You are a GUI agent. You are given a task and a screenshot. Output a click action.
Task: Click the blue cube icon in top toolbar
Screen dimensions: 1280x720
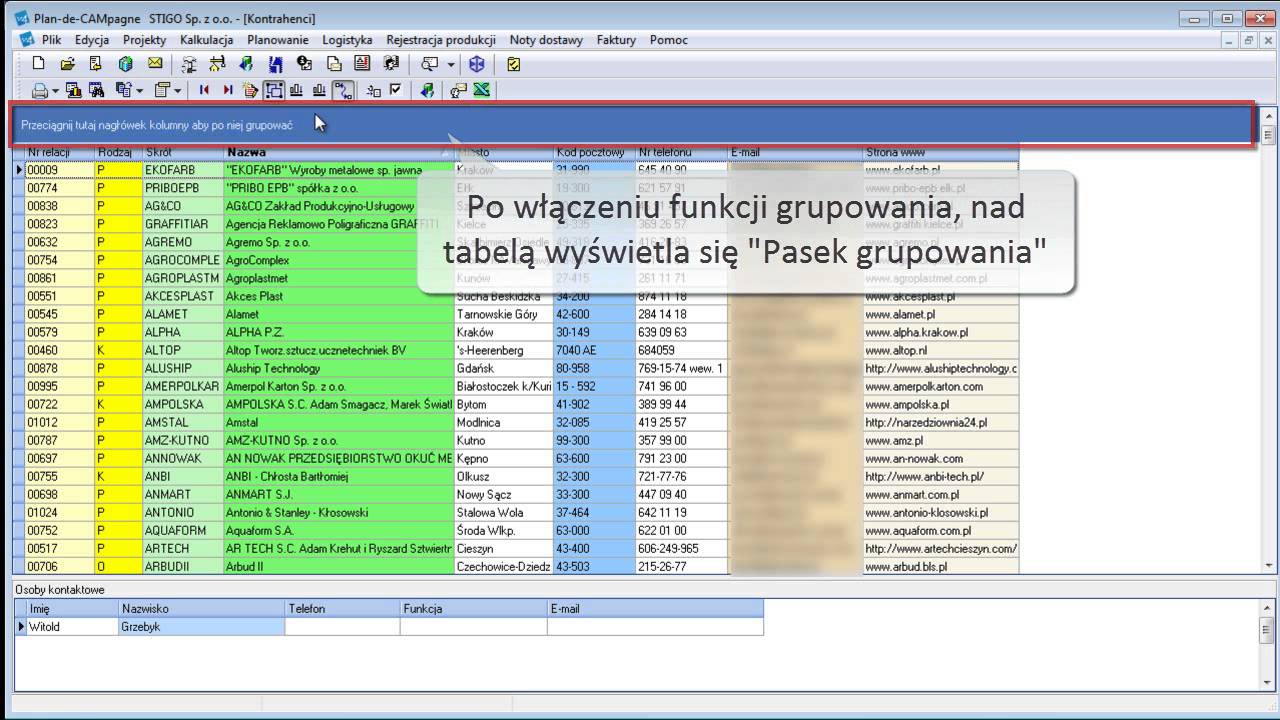click(477, 64)
